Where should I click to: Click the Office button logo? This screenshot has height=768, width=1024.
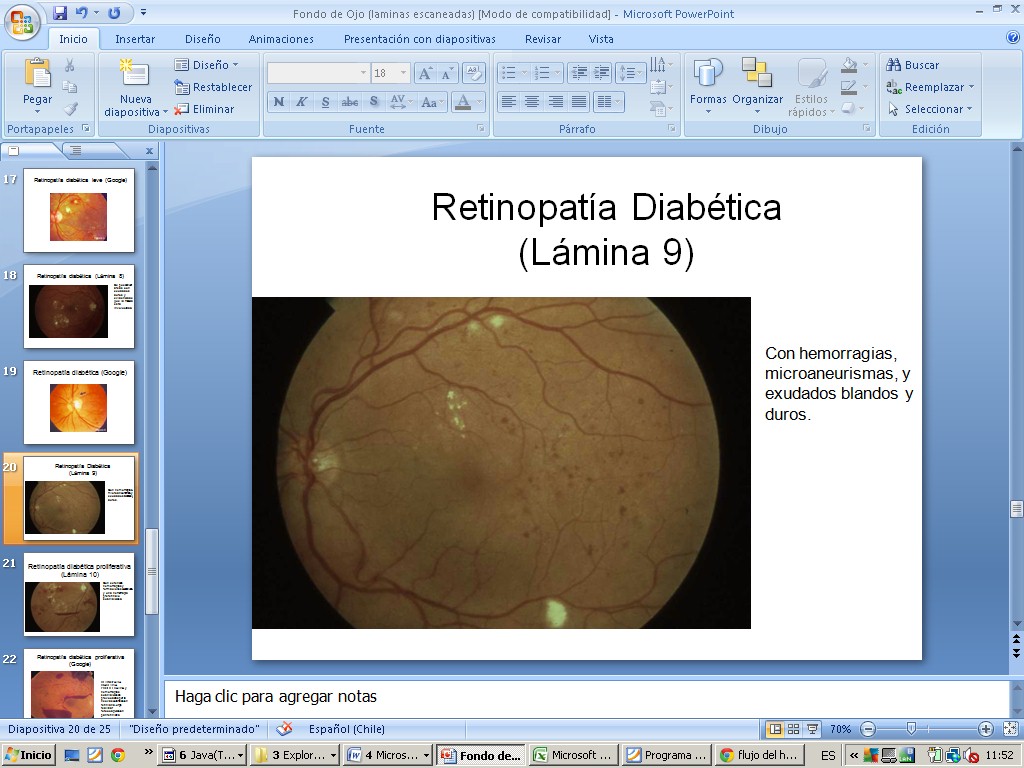click(x=22, y=20)
